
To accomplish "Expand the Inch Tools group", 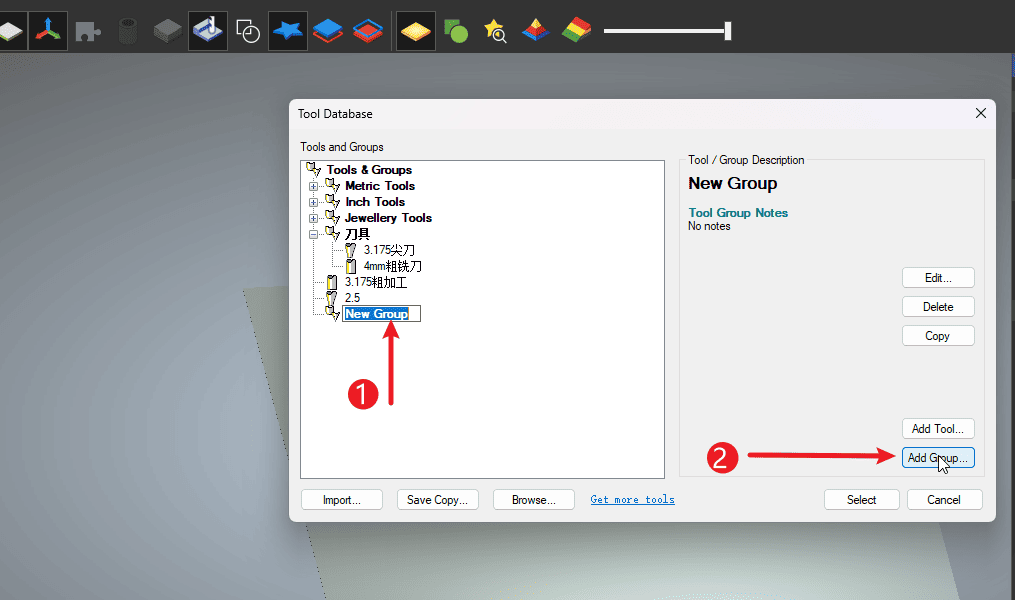I will coord(314,202).
